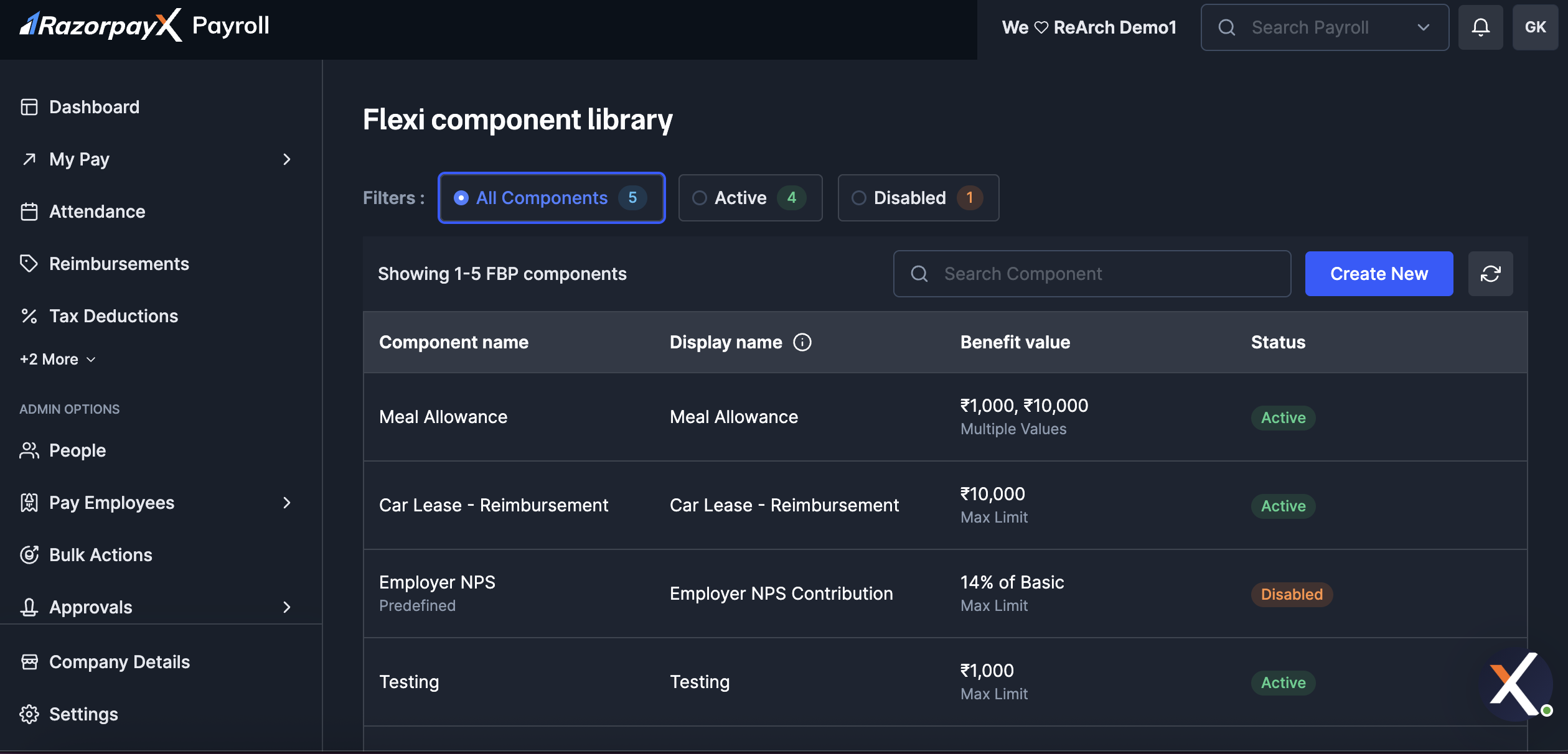Click the Bulk Actions target icon
The image size is (1568, 754).
(x=29, y=555)
